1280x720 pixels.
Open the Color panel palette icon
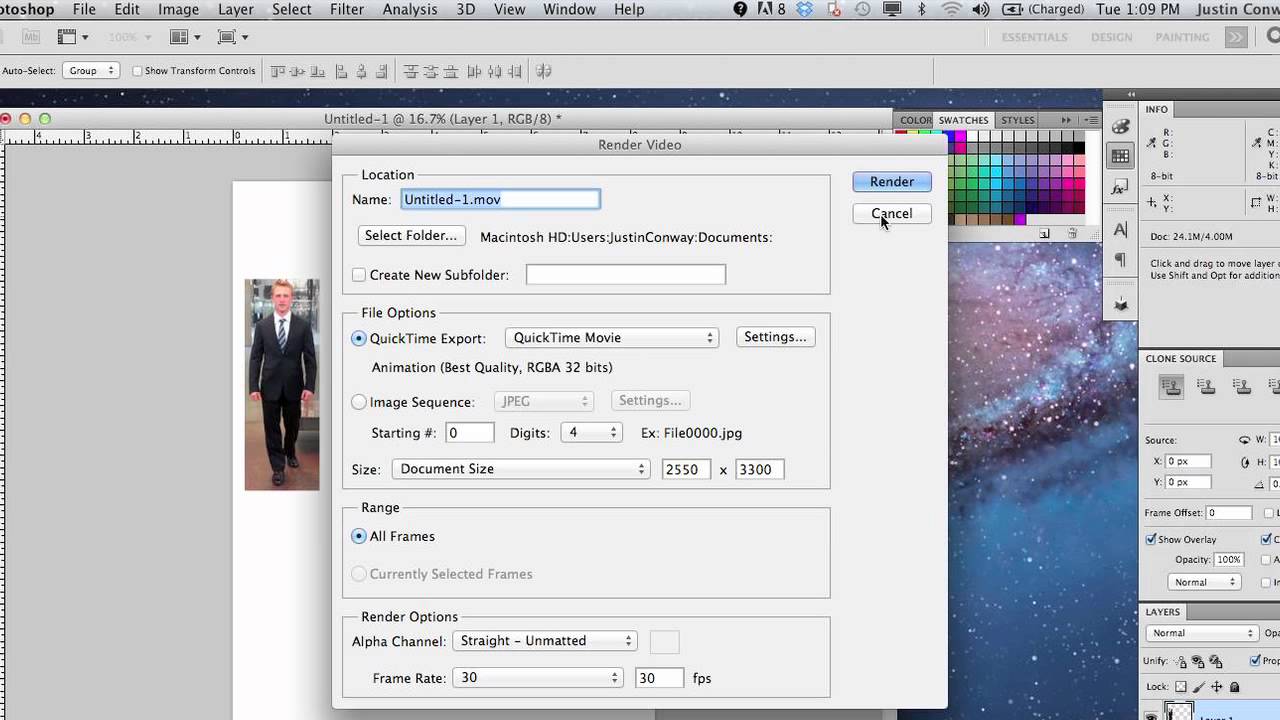coord(1120,126)
